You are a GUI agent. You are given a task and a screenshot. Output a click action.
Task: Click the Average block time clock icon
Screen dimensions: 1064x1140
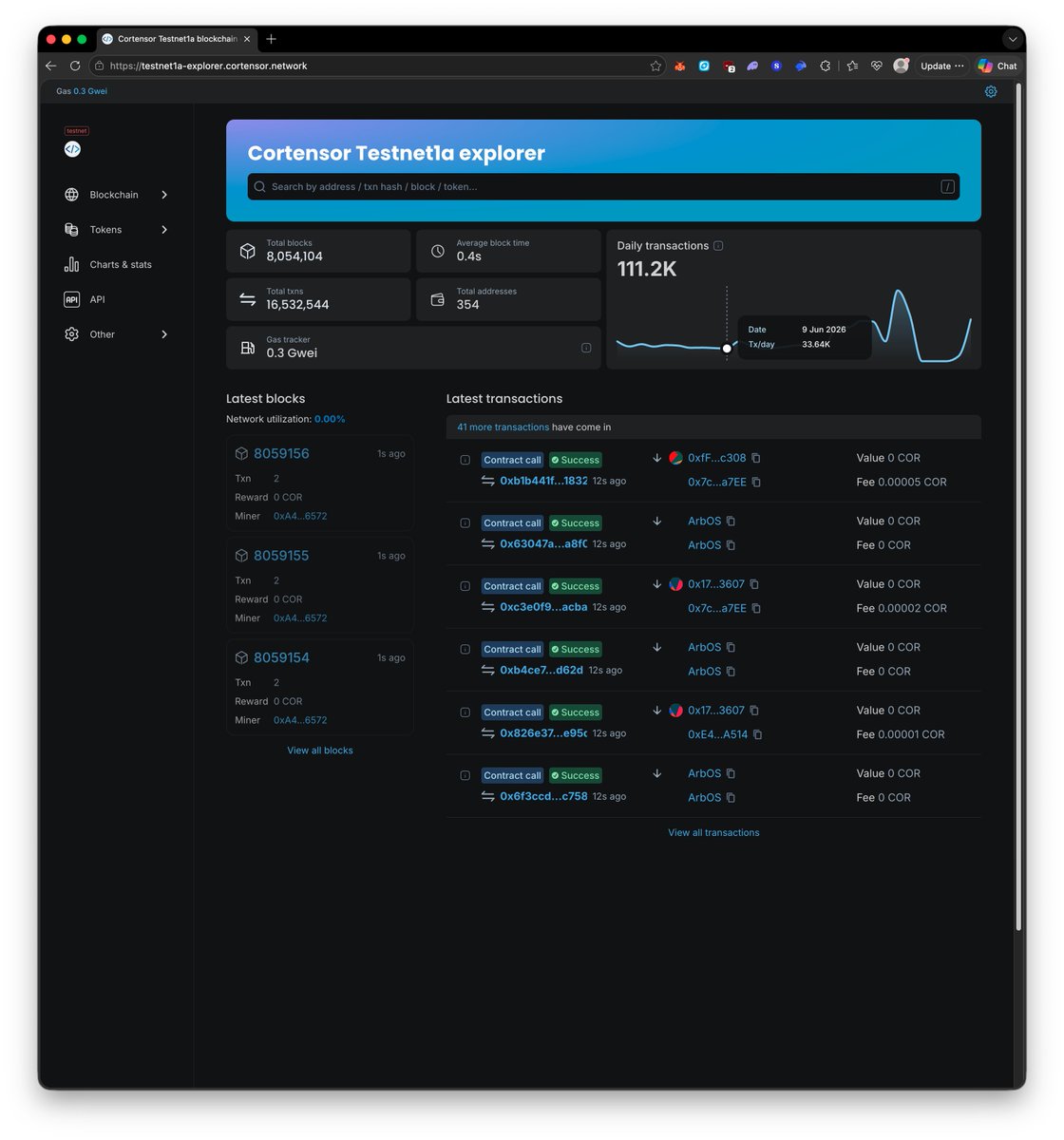coord(438,251)
